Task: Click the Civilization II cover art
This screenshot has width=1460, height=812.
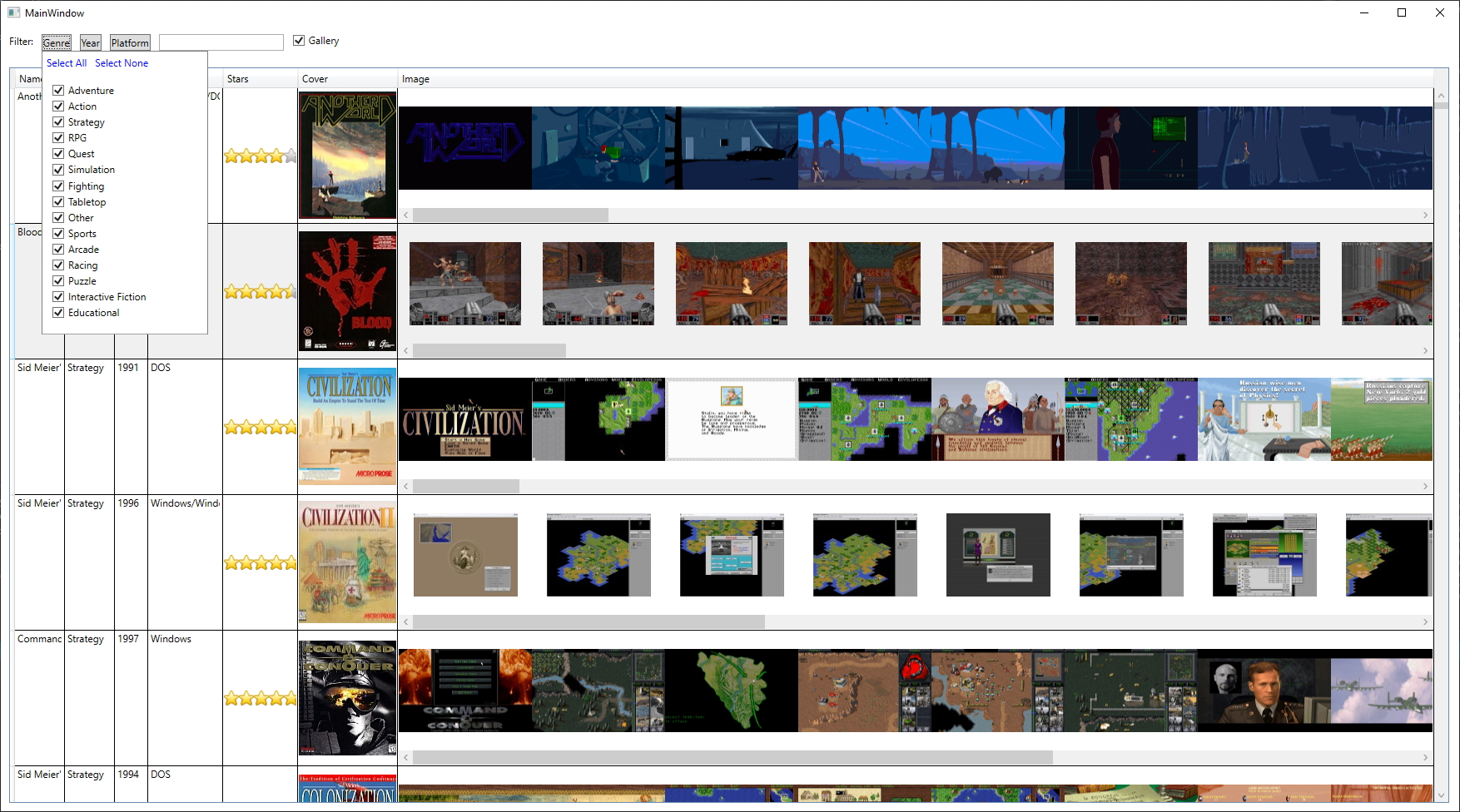Action: tap(348, 562)
